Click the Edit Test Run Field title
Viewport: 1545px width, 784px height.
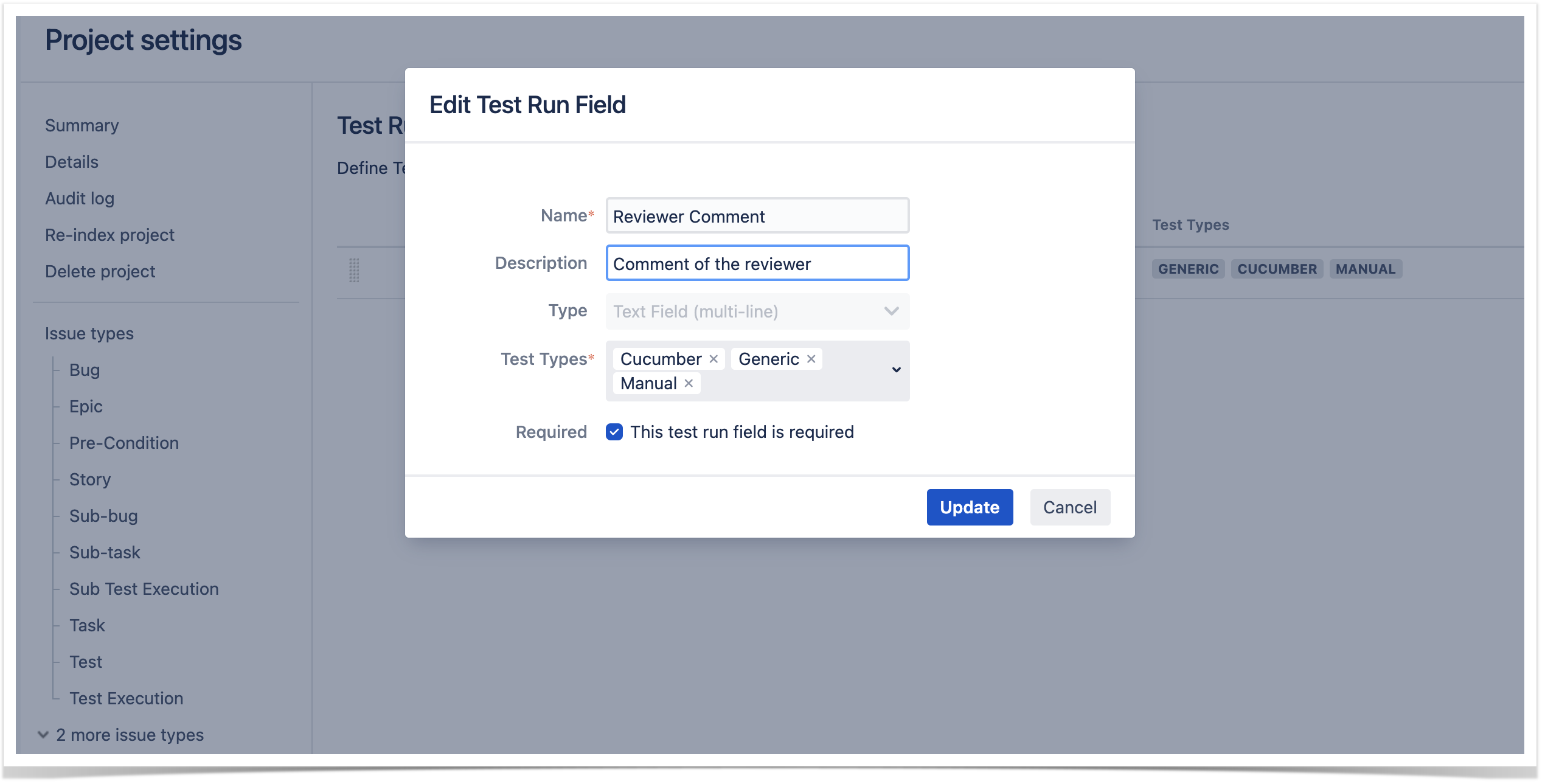pyautogui.click(x=527, y=105)
